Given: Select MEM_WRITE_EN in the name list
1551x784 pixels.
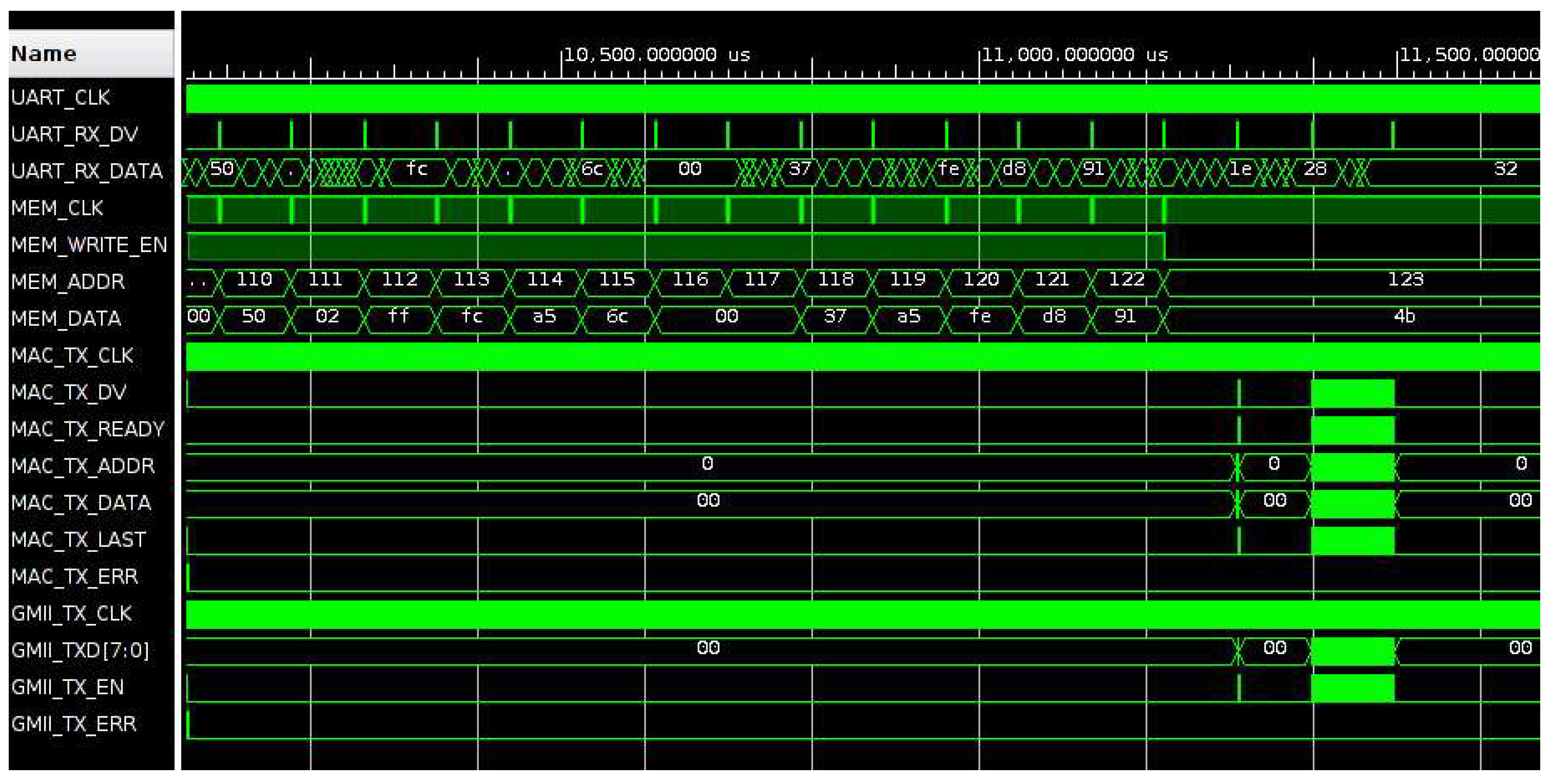Looking at the screenshot, I should point(88,245).
